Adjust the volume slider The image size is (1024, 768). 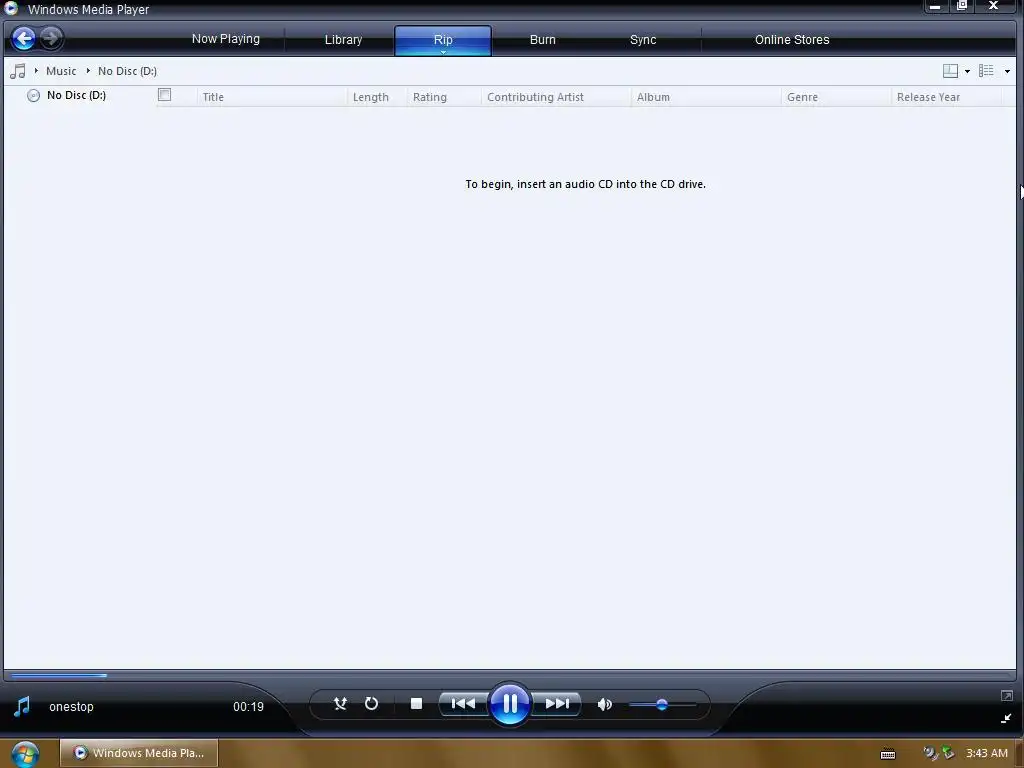(662, 704)
